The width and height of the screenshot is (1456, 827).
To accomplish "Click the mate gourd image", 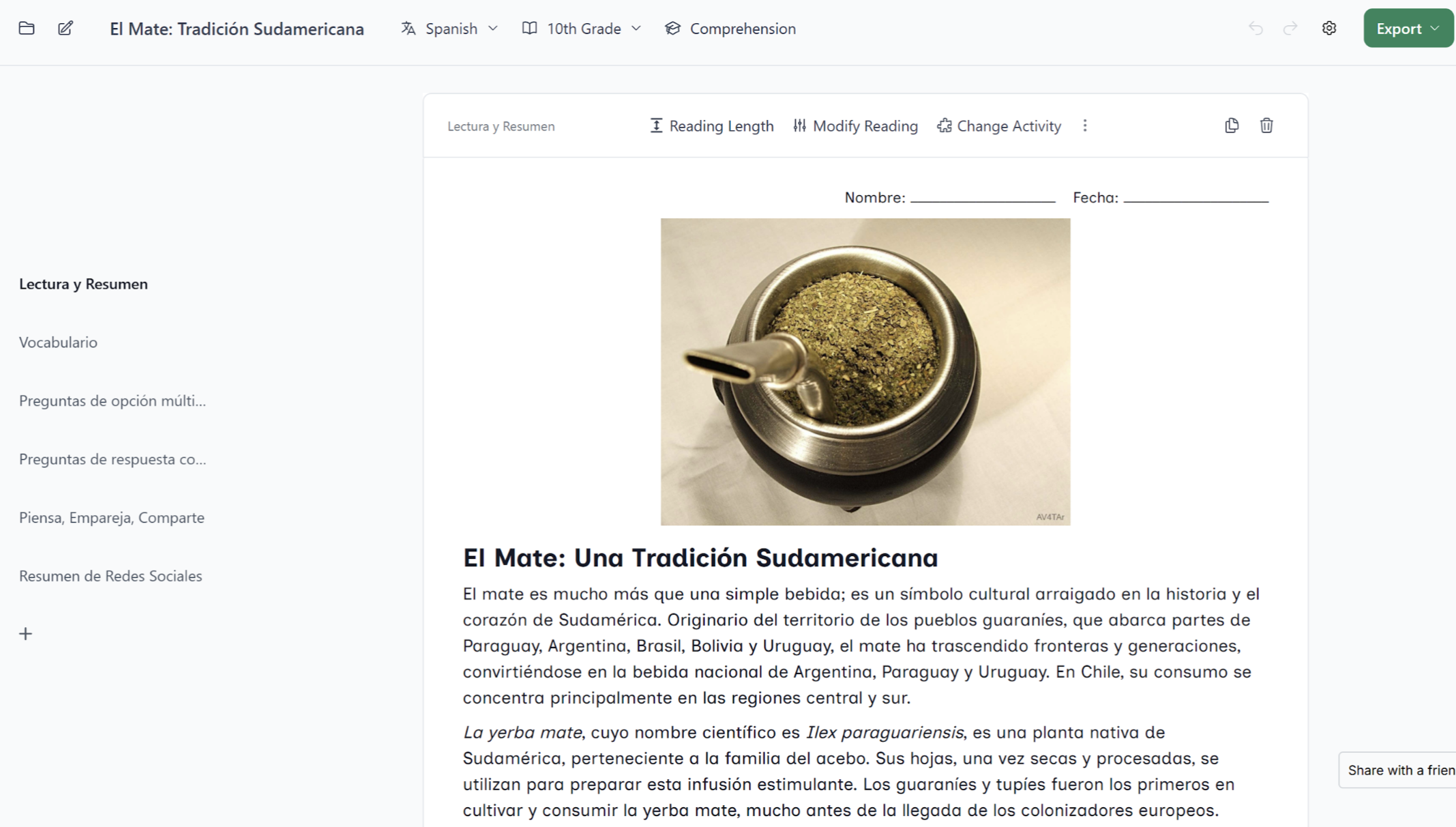I will coord(865,372).
